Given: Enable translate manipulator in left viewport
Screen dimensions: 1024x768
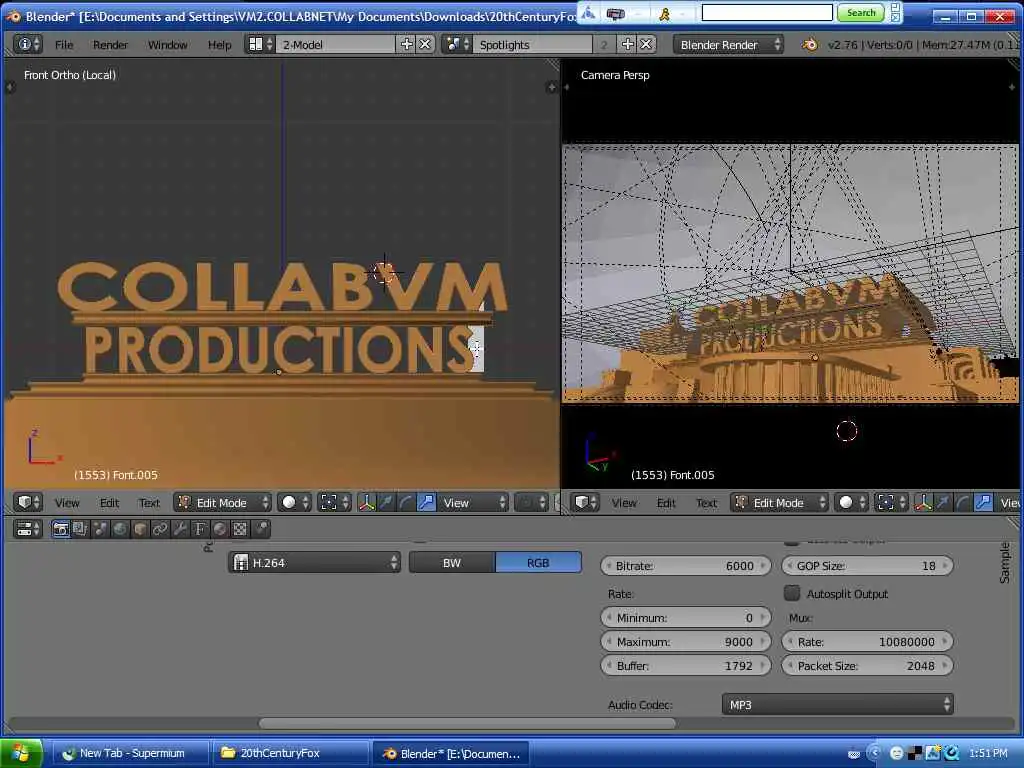Looking at the screenshot, I should [x=387, y=502].
